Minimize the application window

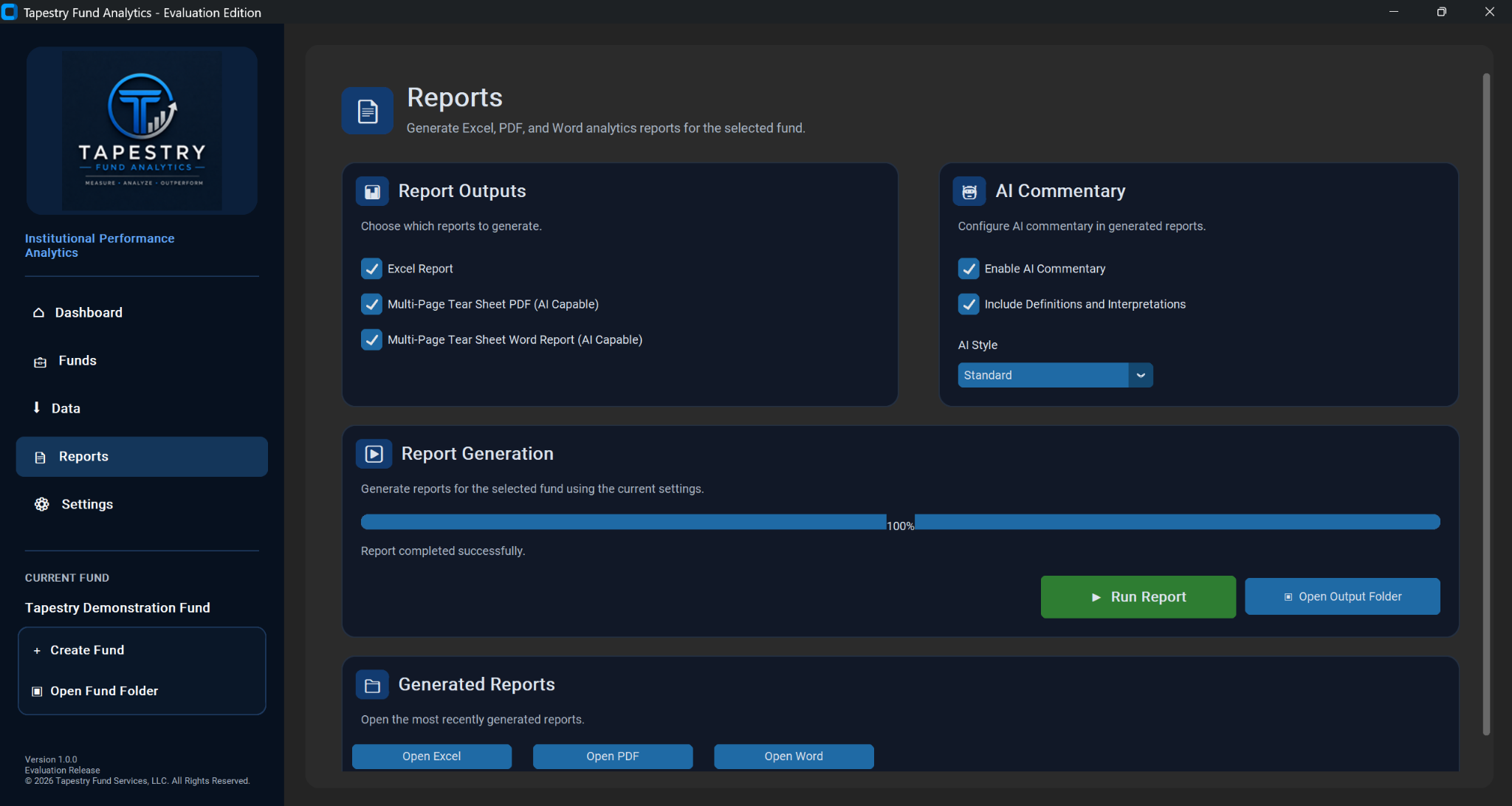point(1394,12)
